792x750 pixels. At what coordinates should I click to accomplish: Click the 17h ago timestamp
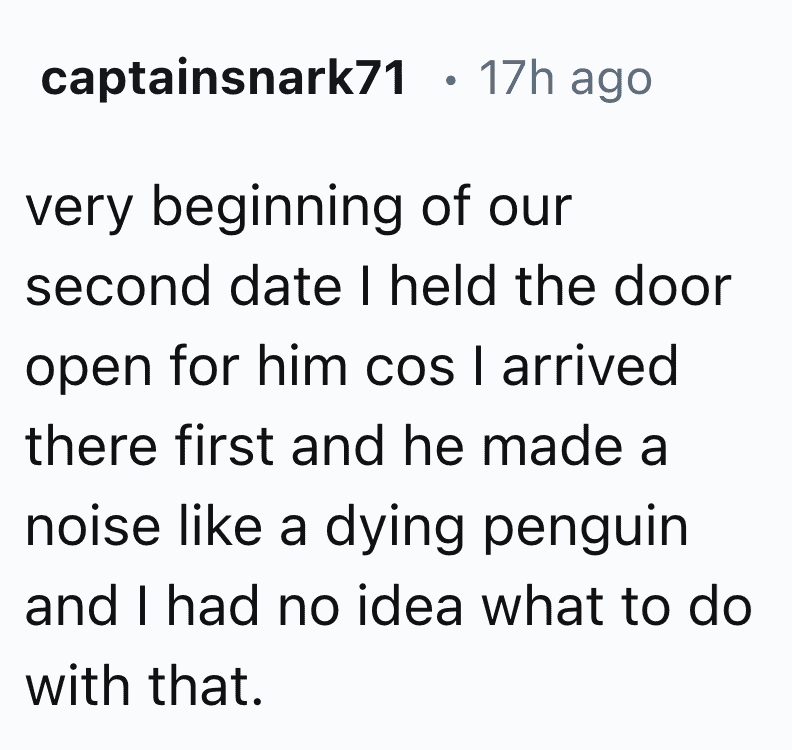(x=565, y=79)
